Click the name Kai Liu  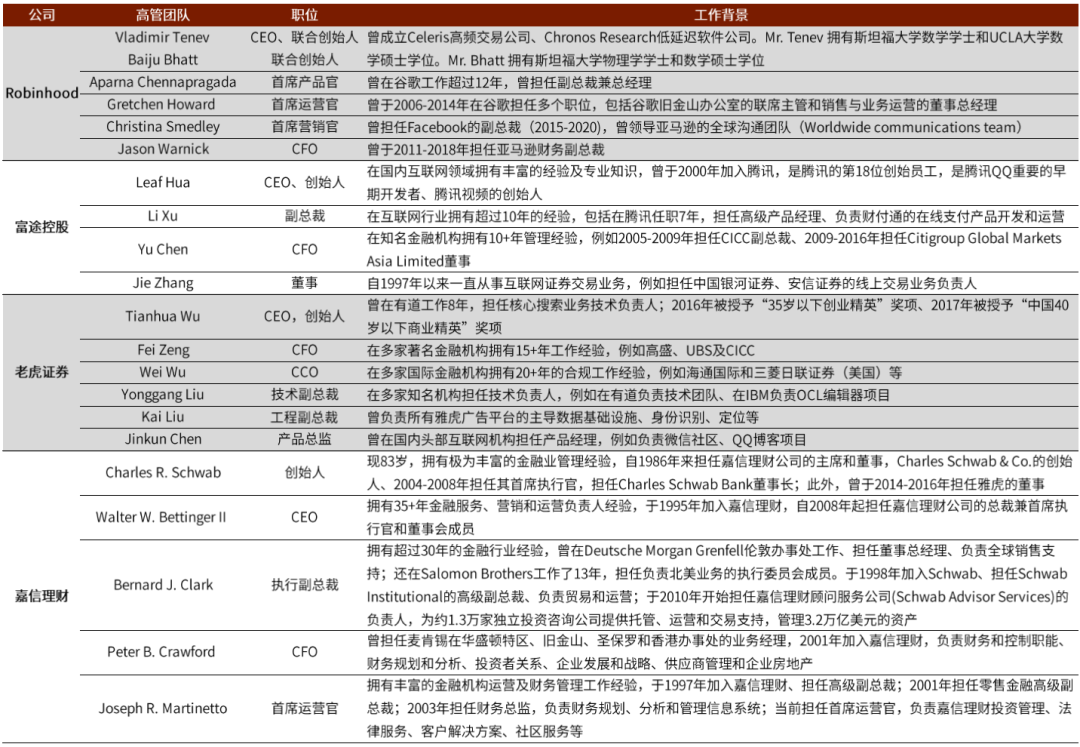(163, 417)
